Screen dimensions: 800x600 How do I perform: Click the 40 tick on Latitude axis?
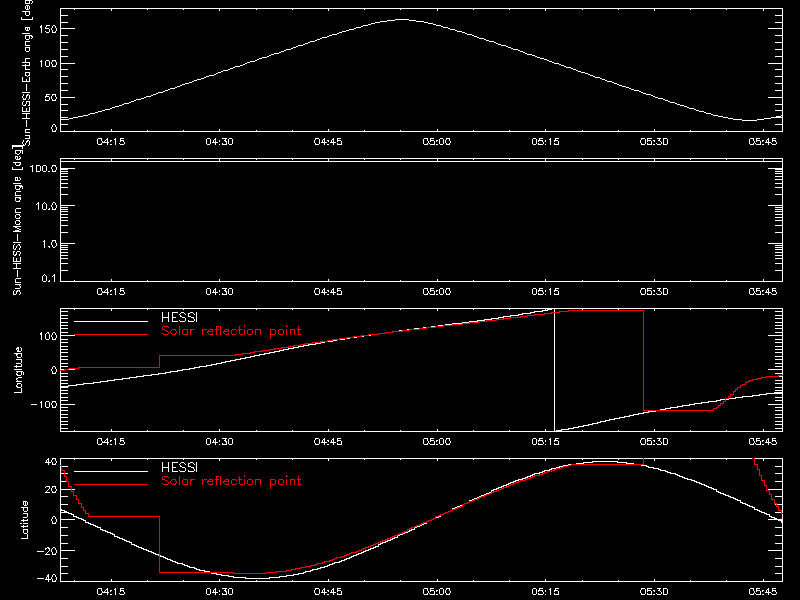tap(51, 462)
